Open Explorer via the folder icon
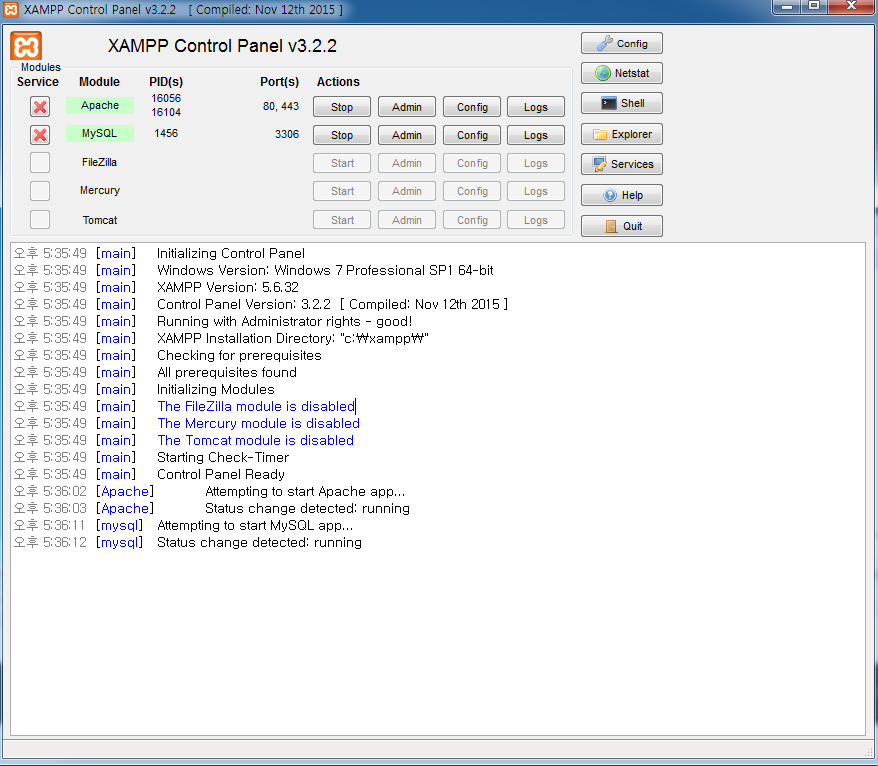This screenshot has width=878, height=766. [622, 134]
